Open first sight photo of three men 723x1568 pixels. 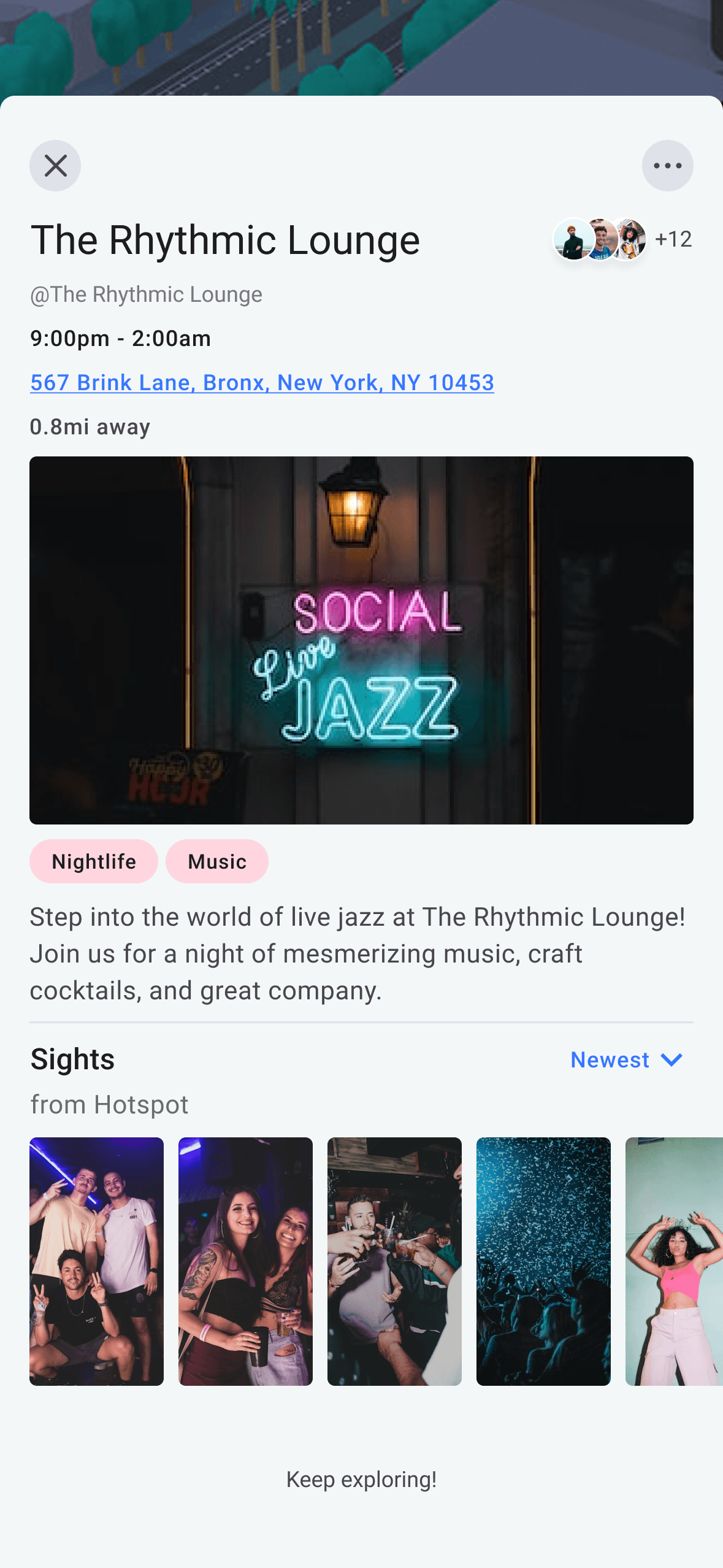[x=96, y=1261]
